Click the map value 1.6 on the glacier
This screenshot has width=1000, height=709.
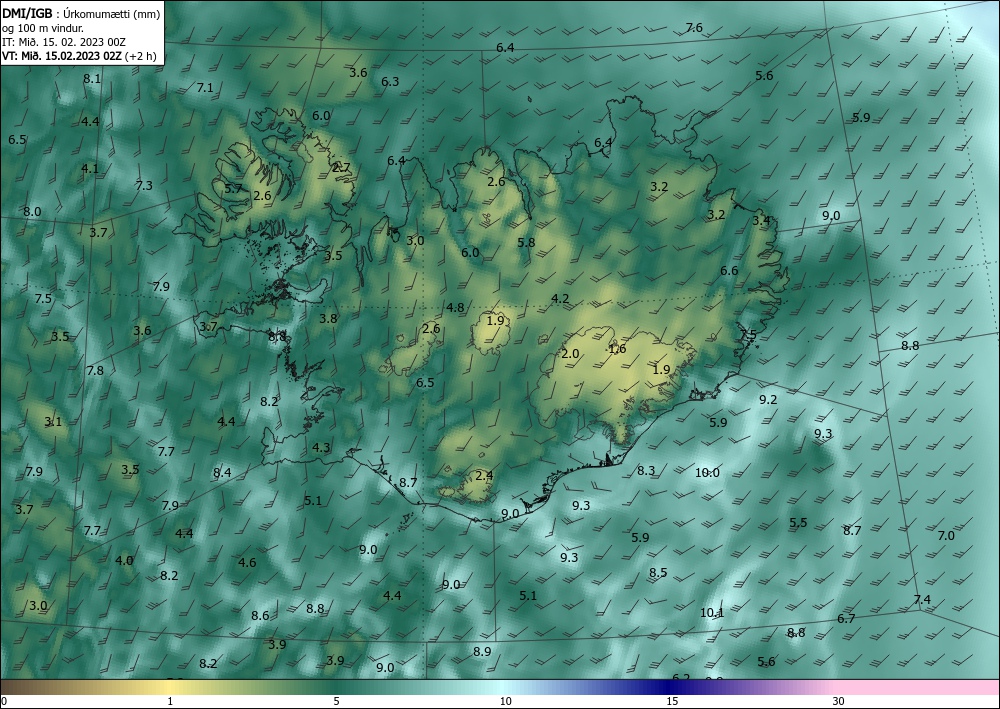click(x=617, y=349)
